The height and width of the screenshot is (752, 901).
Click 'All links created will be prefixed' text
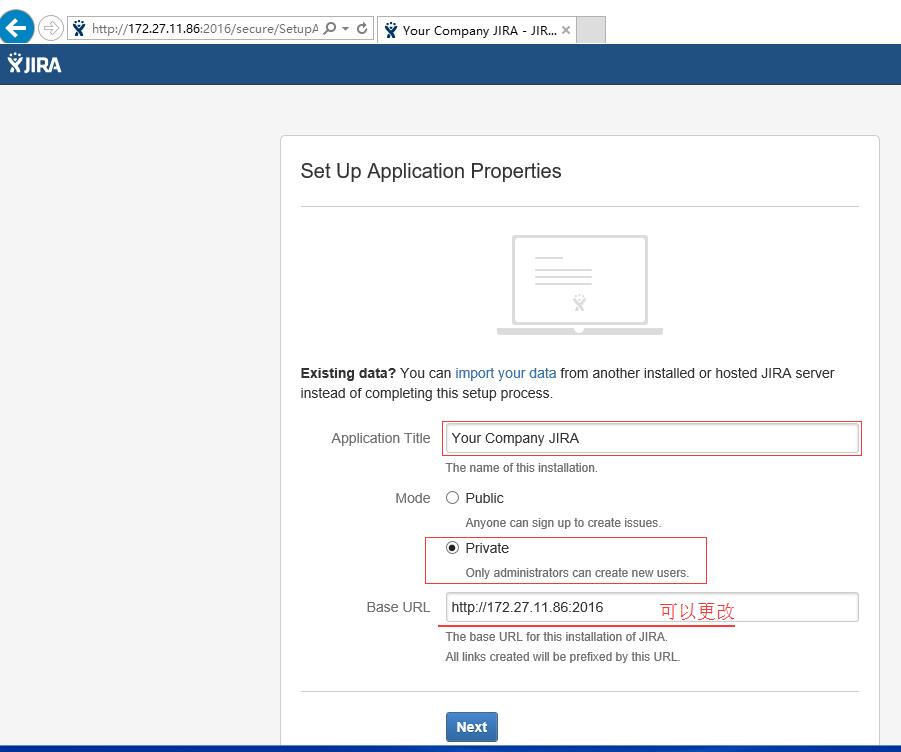point(563,657)
